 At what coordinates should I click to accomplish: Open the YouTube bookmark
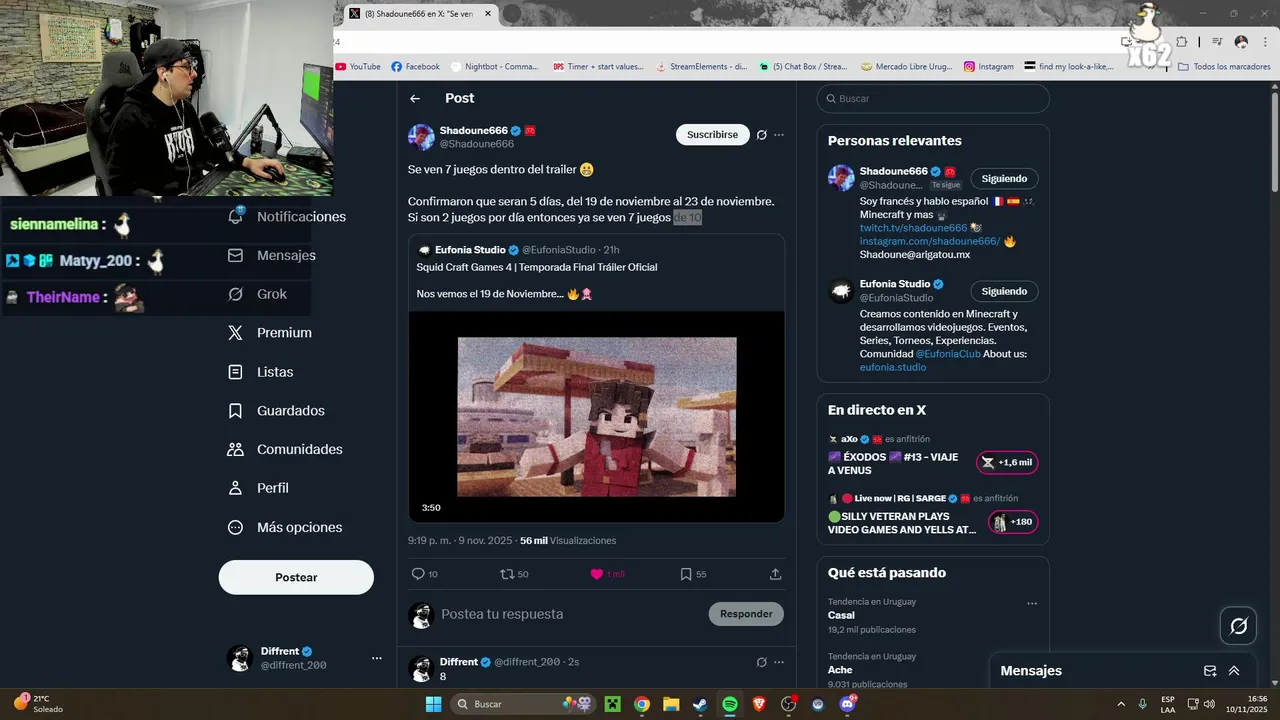358,67
